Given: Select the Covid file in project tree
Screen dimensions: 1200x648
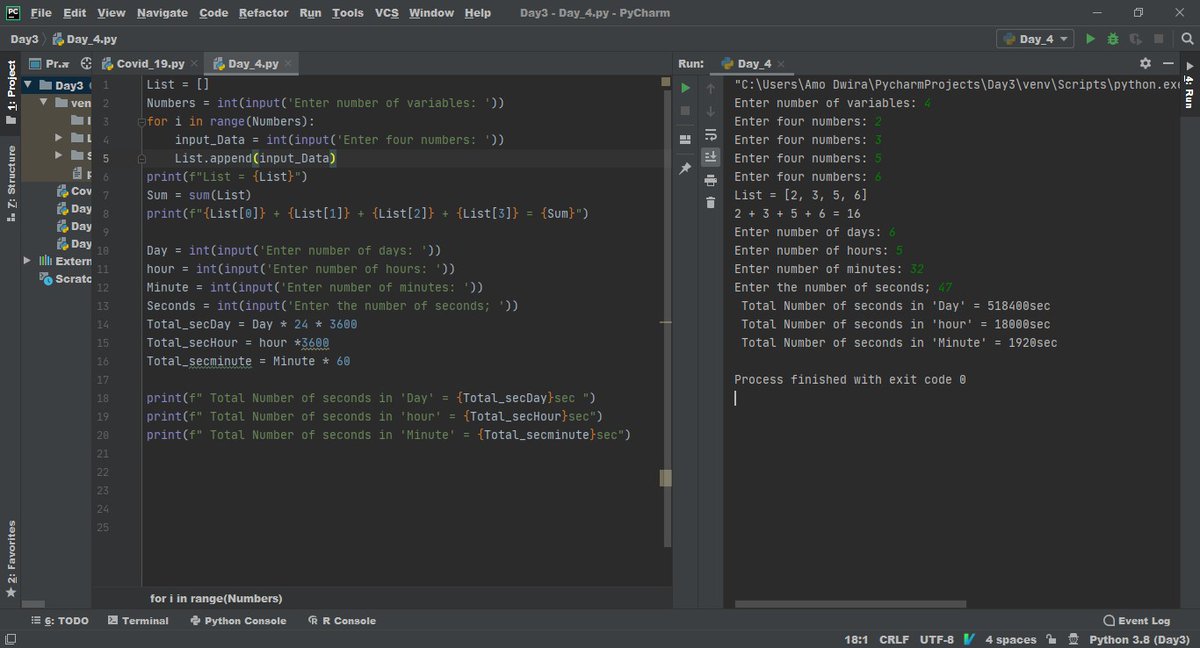Looking at the screenshot, I should pyautogui.click(x=74, y=191).
